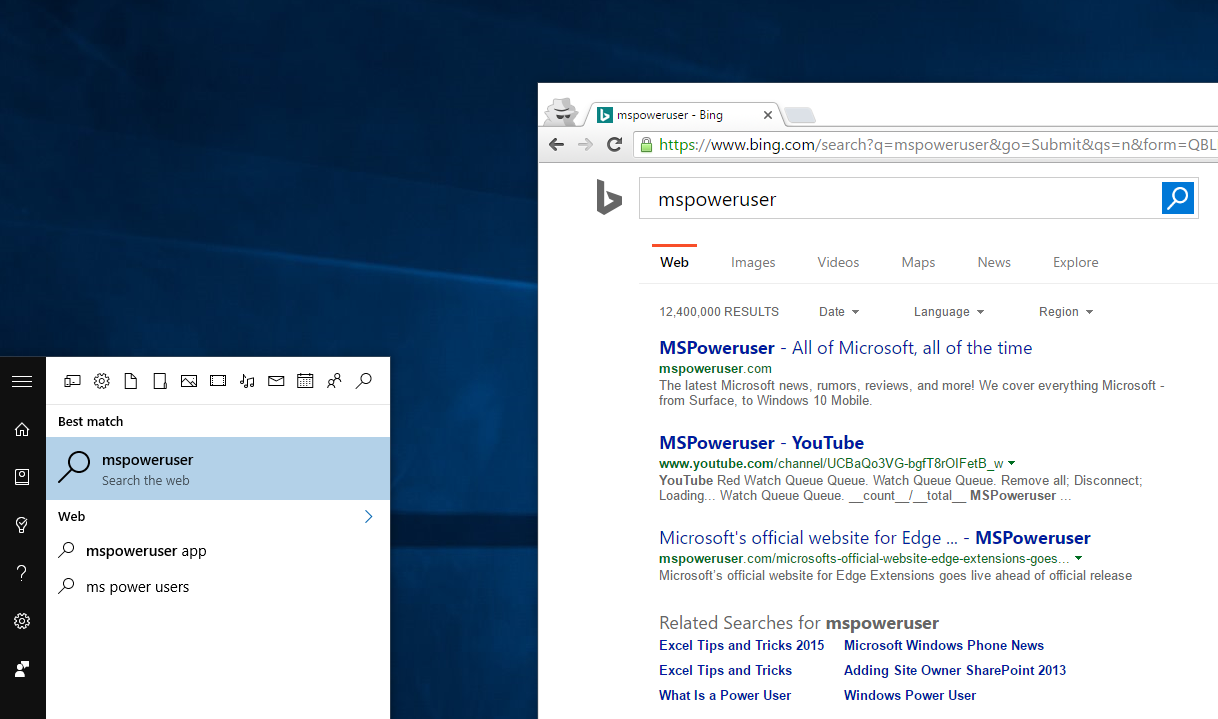
Task: Filter search results by apps
Action: [72, 381]
